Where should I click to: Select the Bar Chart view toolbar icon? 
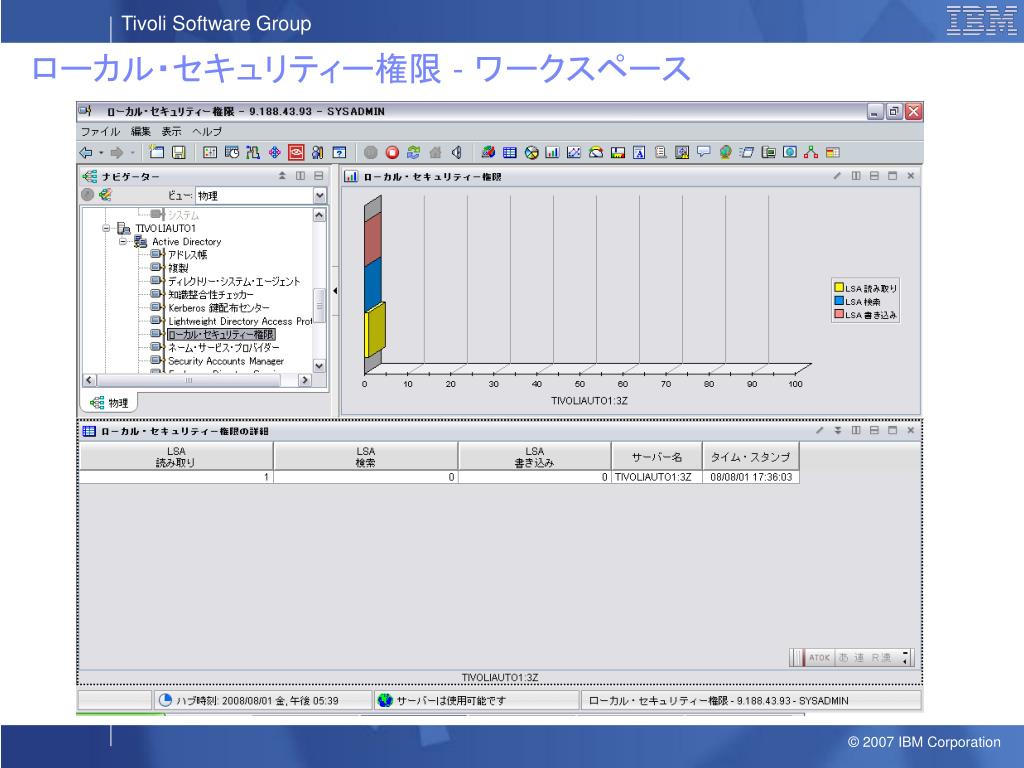point(552,152)
